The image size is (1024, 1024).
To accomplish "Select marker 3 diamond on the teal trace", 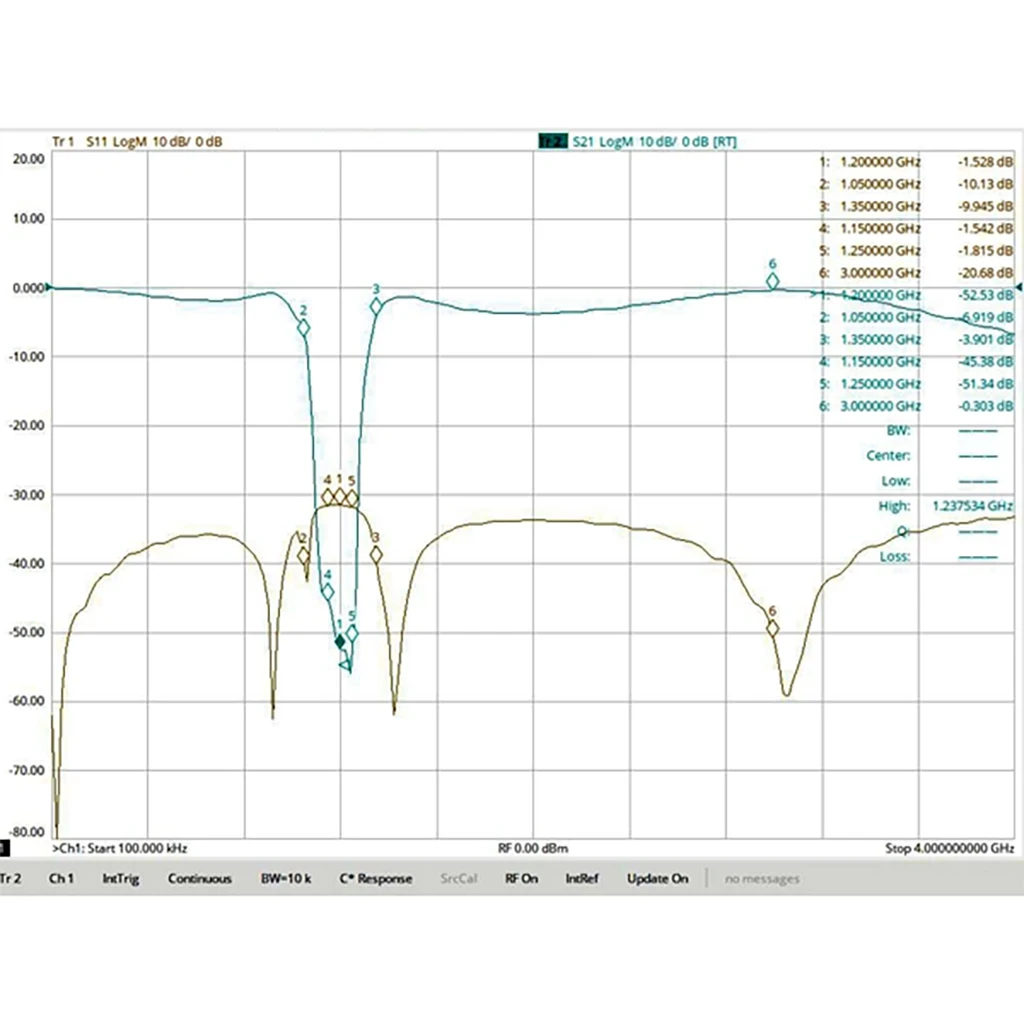I will coord(375,306).
